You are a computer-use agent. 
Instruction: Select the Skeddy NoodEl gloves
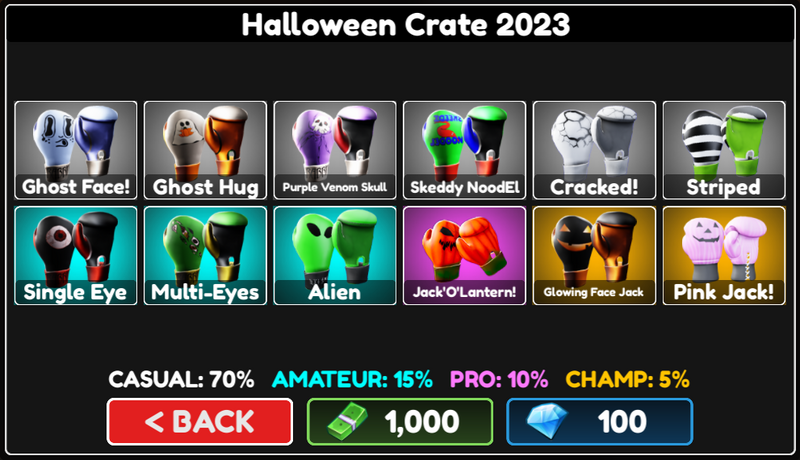pos(464,150)
